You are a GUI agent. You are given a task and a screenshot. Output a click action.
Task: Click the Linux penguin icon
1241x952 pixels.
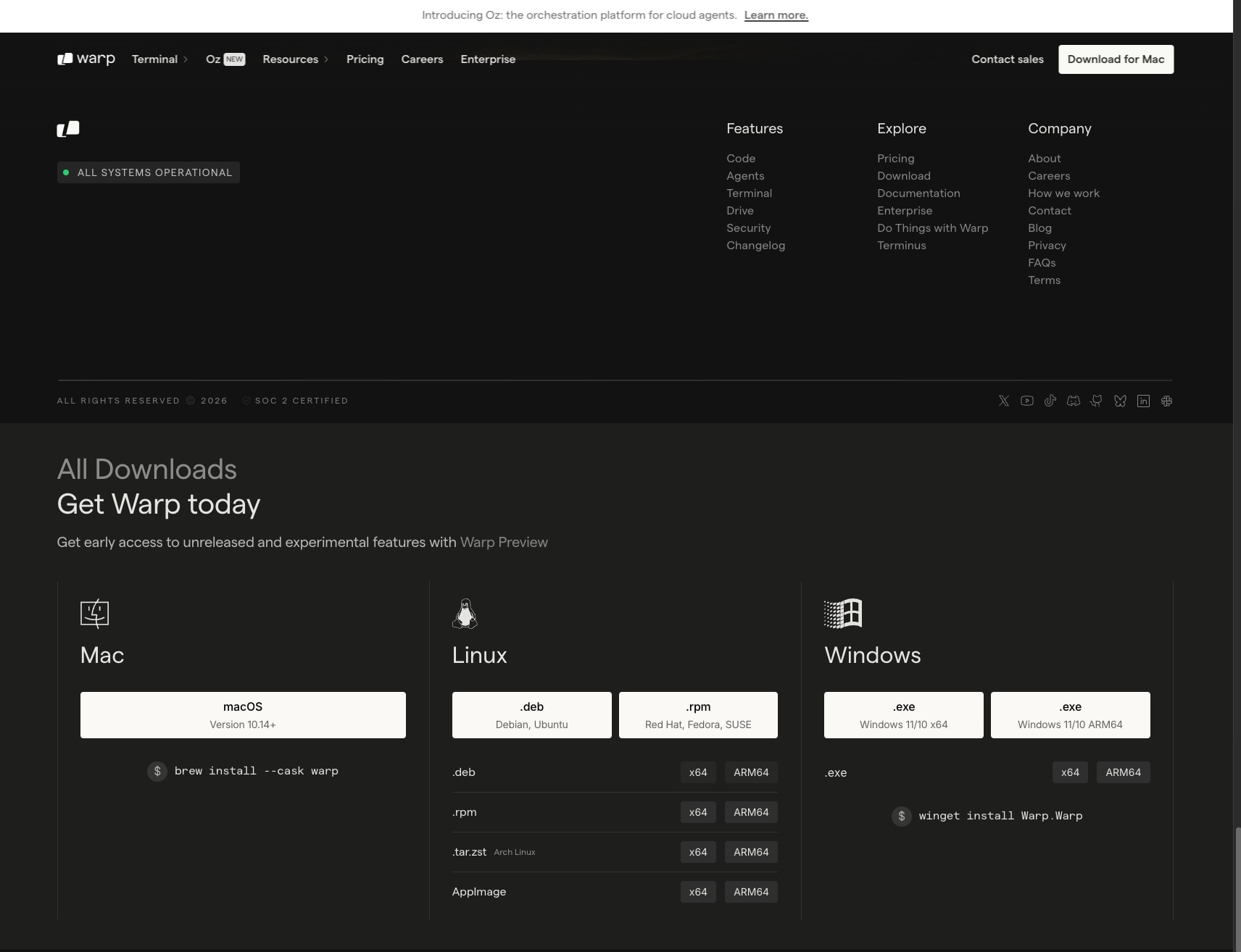(465, 614)
